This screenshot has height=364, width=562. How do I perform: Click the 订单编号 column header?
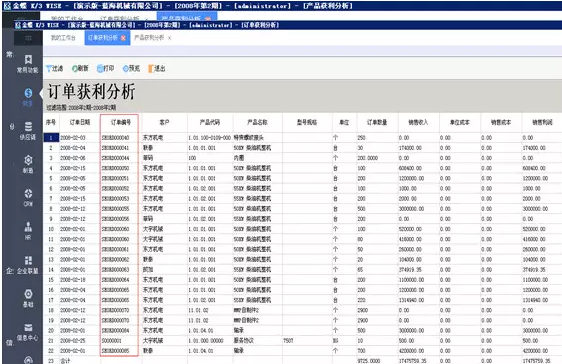tap(121, 122)
